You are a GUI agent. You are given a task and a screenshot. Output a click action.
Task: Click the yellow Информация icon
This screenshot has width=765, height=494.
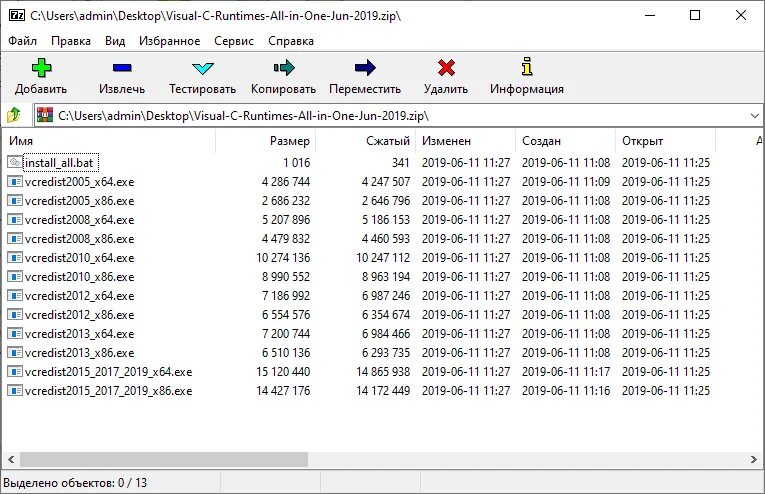pyautogui.click(x=527, y=67)
